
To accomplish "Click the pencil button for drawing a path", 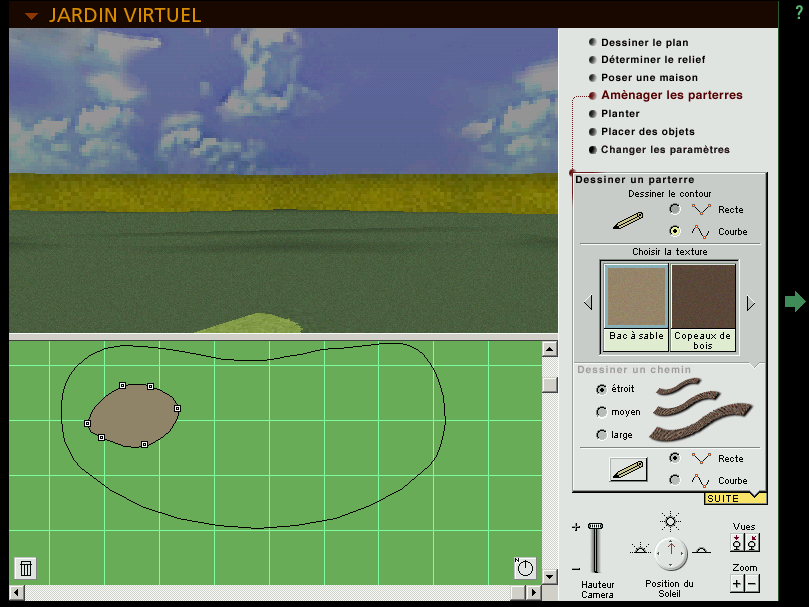I will point(628,469).
